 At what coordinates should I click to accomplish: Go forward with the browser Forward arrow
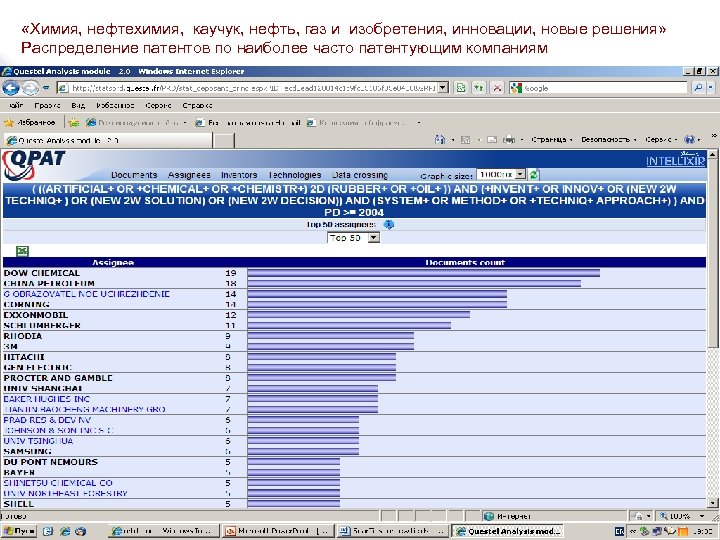click(x=30, y=88)
